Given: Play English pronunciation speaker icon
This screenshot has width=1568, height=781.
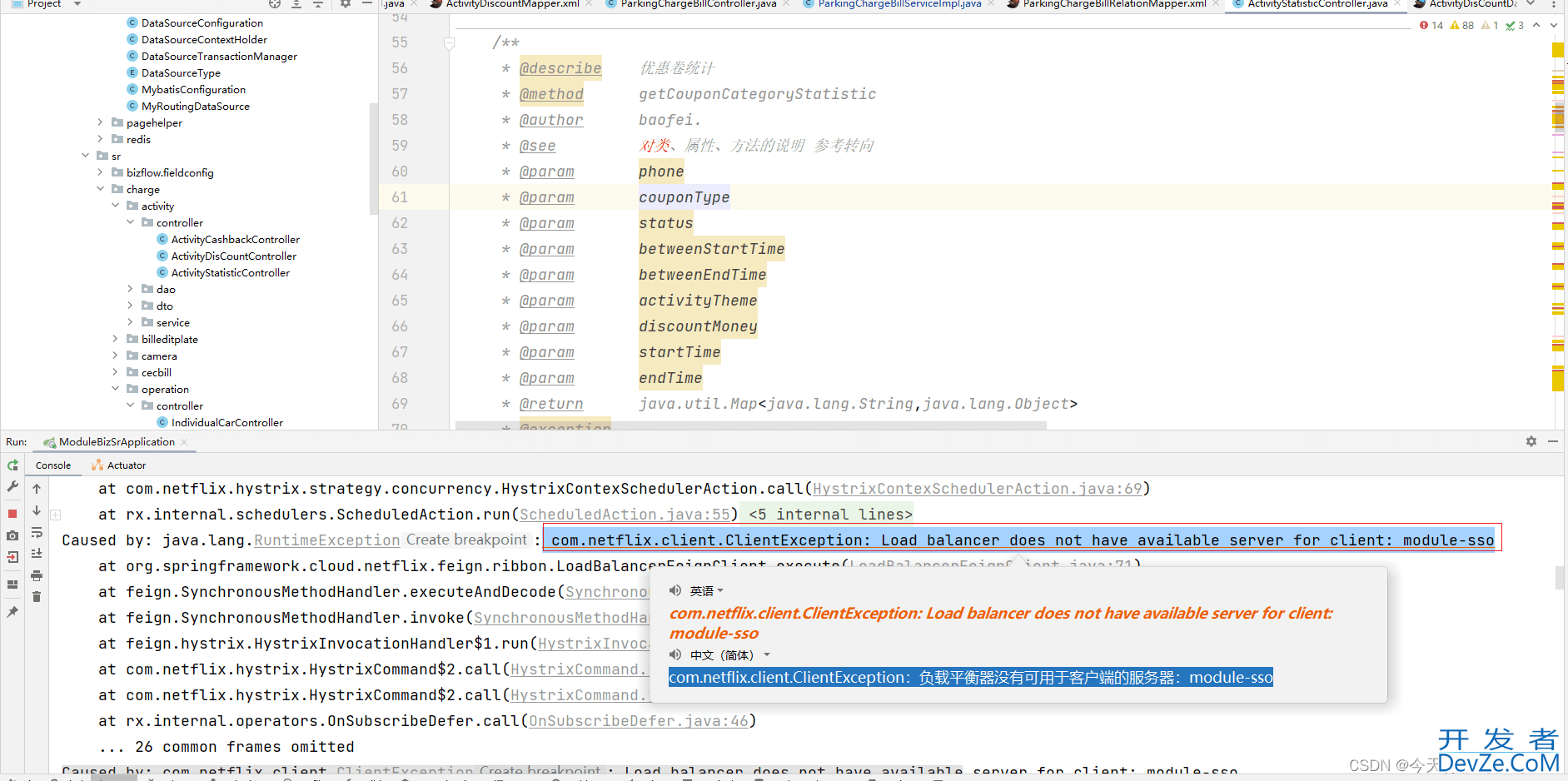Looking at the screenshot, I should pos(675,590).
